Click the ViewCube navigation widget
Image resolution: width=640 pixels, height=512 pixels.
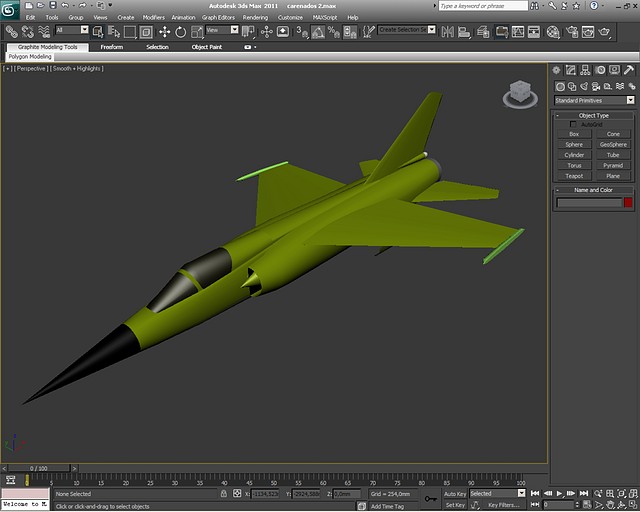[520, 94]
